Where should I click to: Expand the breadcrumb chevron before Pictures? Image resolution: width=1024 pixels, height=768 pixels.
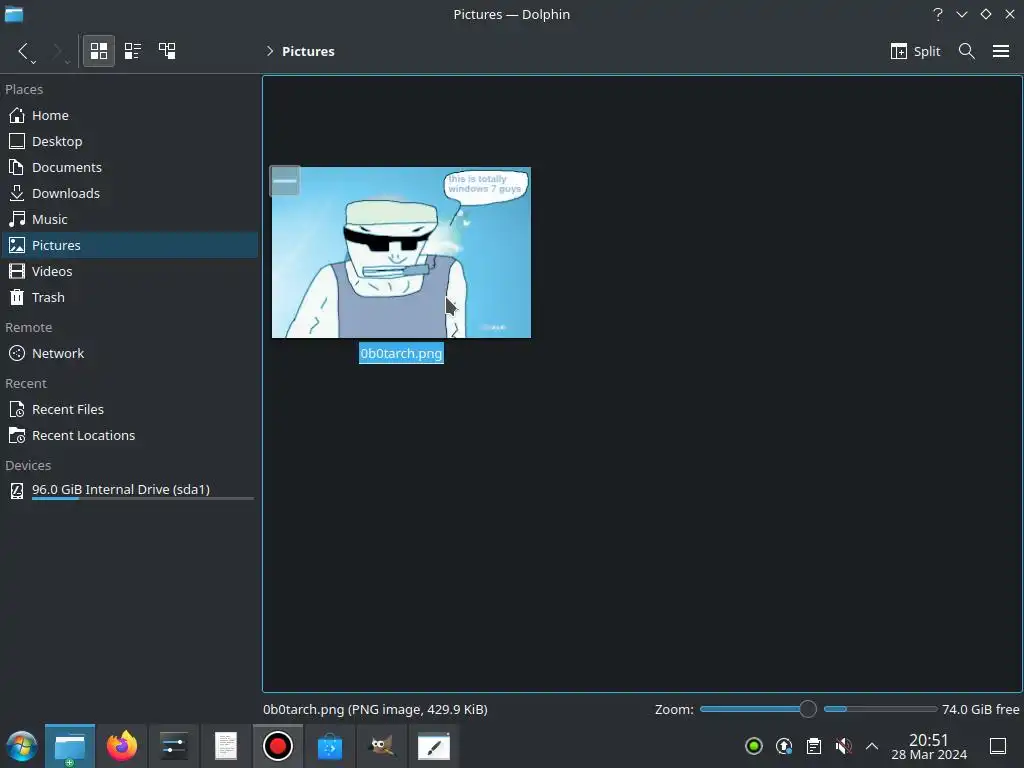pyautogui.click(x=270, y=51)
